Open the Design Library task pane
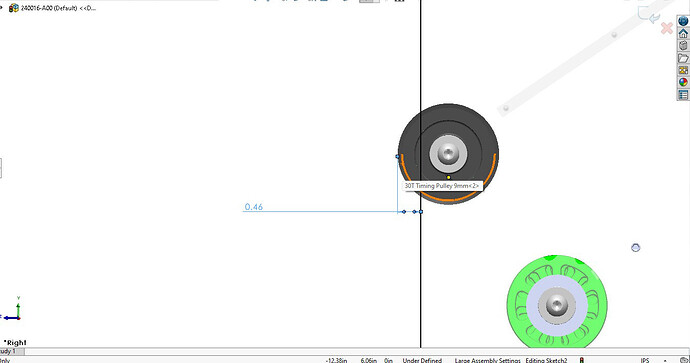The width and height of the screenshot is (690, 363). [x=683, y=45]
